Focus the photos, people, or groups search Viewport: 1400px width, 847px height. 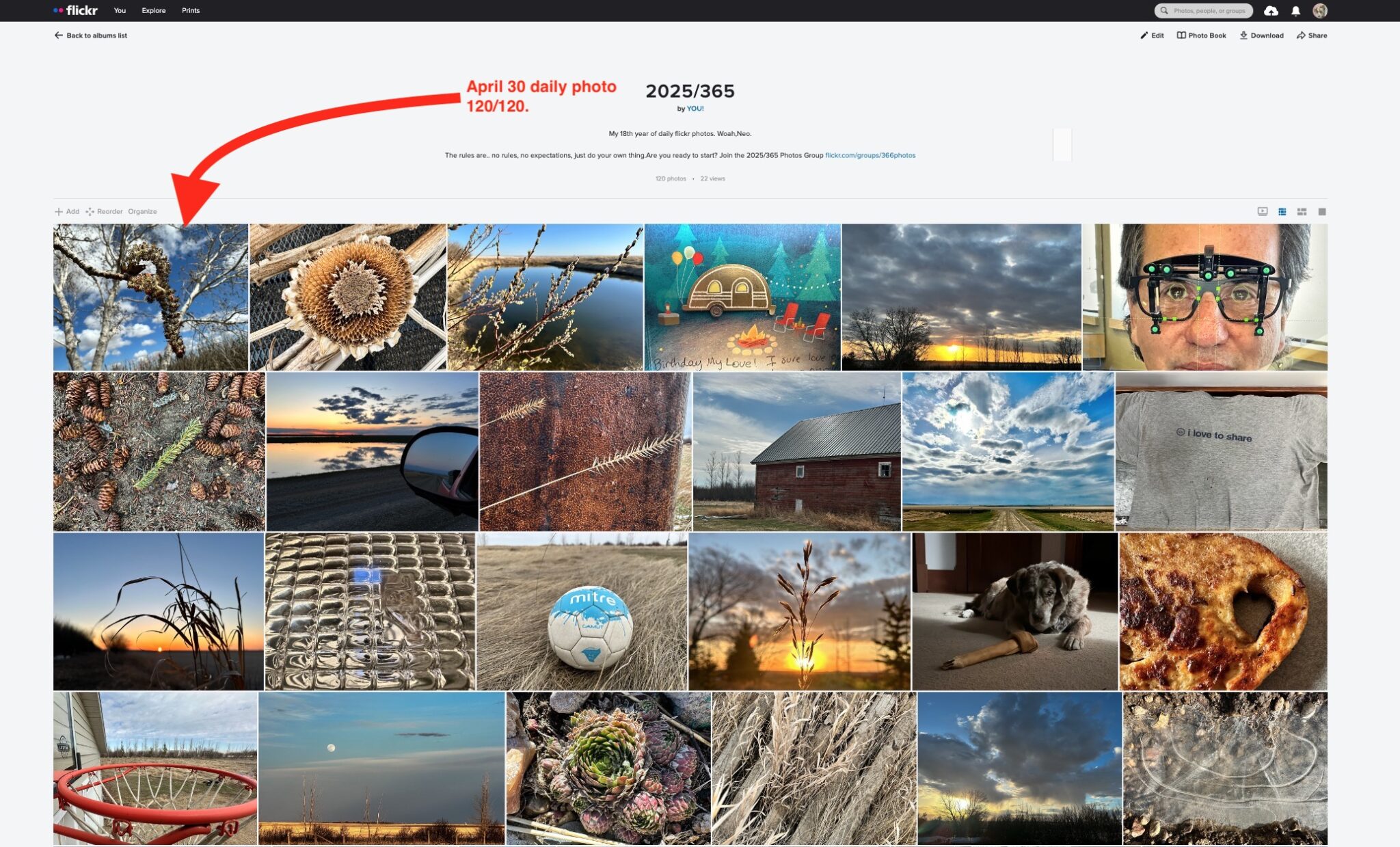coord(1204,10)
